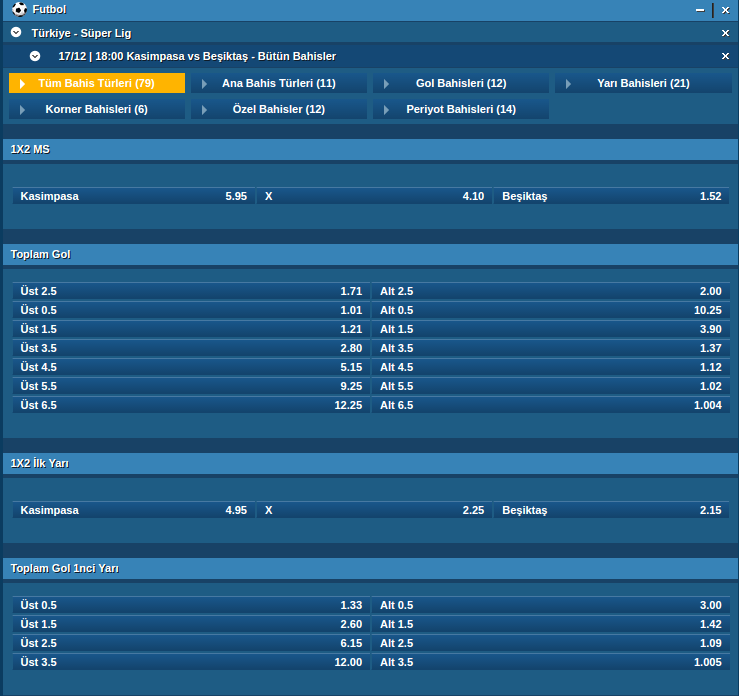The width and height of the screenshot is (739, 696).
Task: Close the Türkiye - Süper Lig row
Action: pos(725,33)
